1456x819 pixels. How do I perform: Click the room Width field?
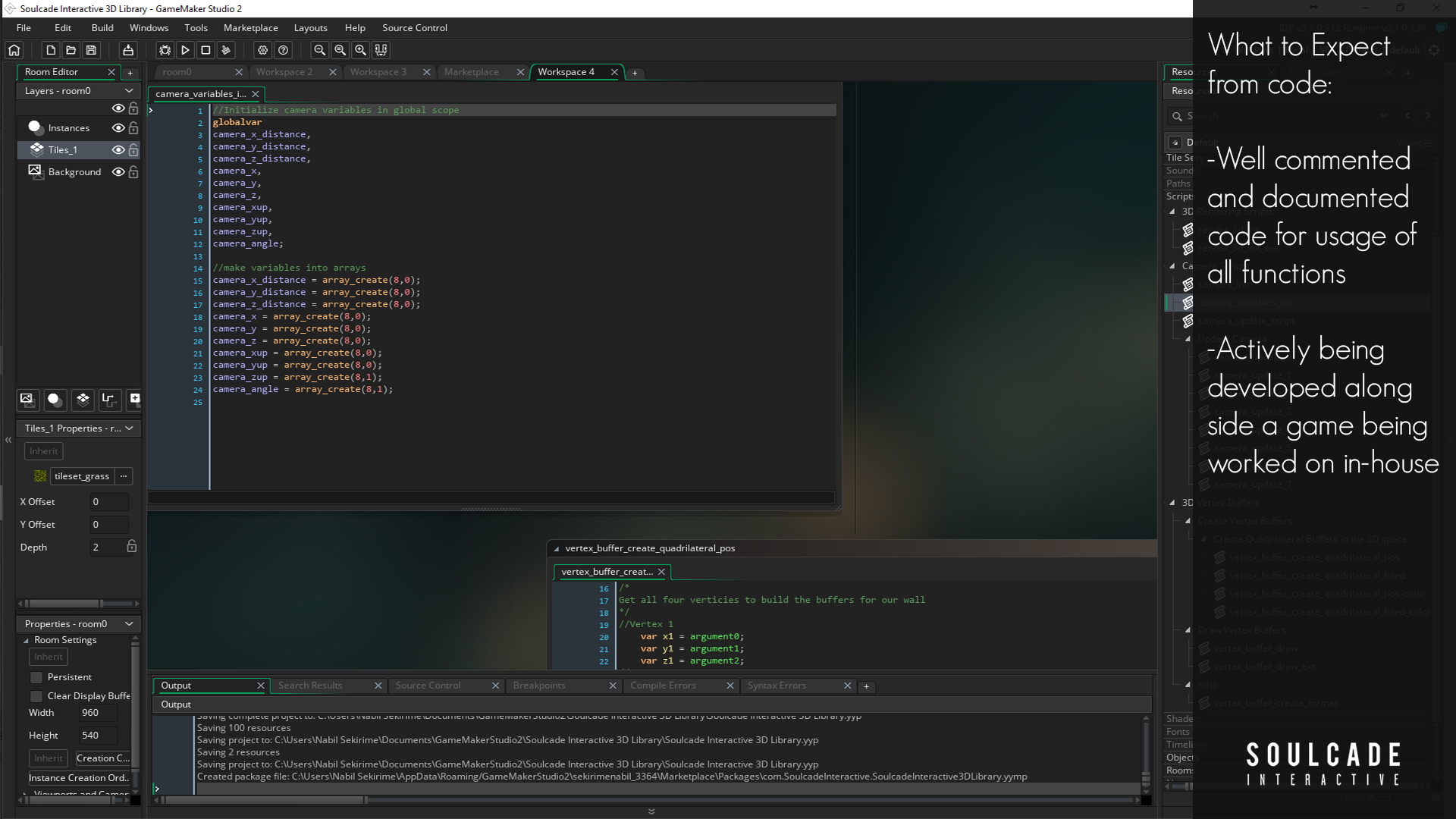pyautogui.click(x=99, y=713)
